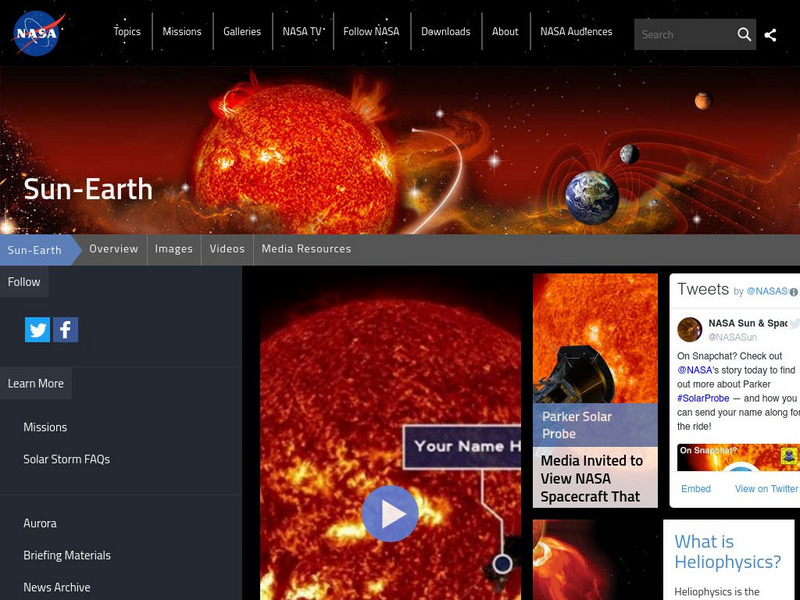This screenshot has height=600, width=800.
Task: Open the Solar Storm FAQs link
Action: coord(66,459)
